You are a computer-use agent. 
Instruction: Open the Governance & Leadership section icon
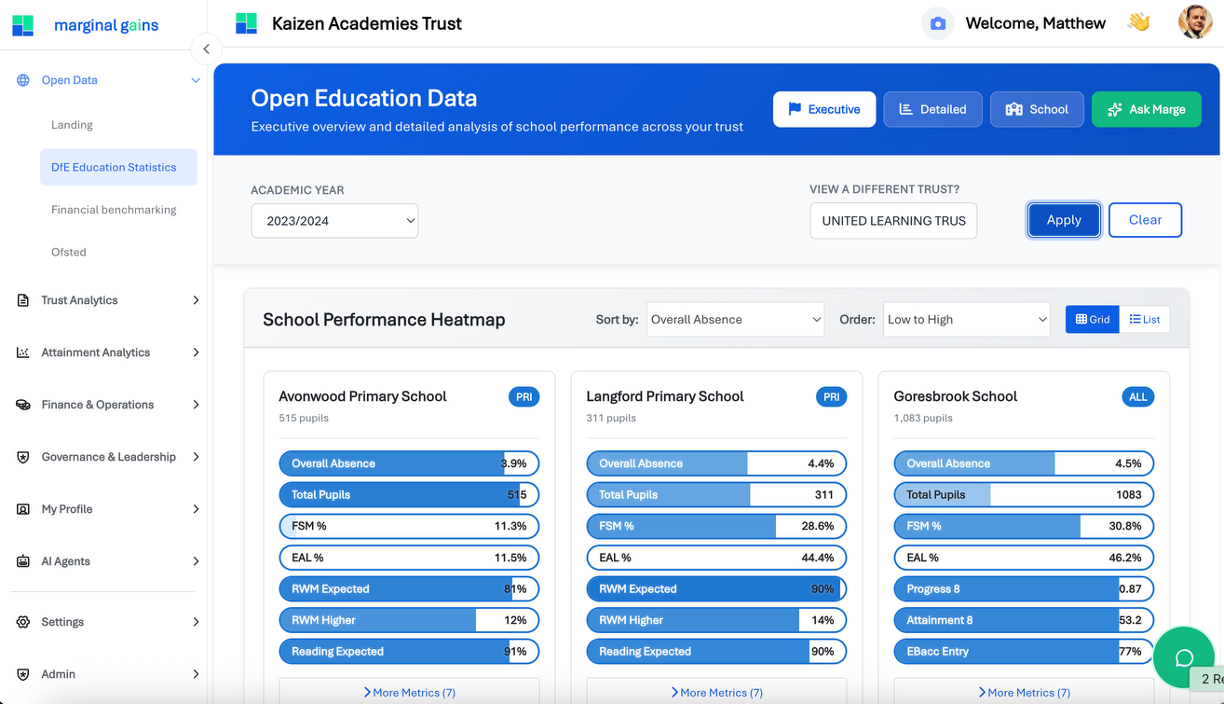[x=23, y=457]
